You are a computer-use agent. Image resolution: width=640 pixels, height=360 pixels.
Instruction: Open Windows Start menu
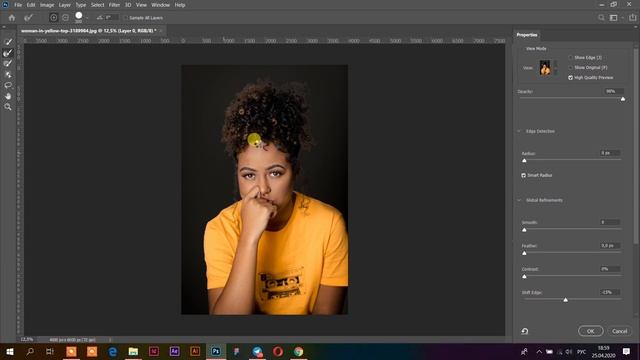point(9,351)
